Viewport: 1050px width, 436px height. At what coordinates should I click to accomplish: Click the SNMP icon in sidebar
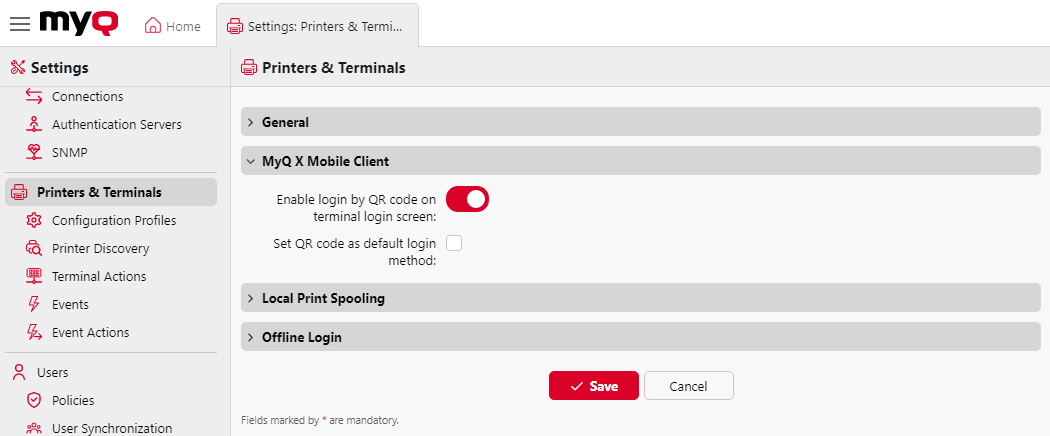click(34, 153)
